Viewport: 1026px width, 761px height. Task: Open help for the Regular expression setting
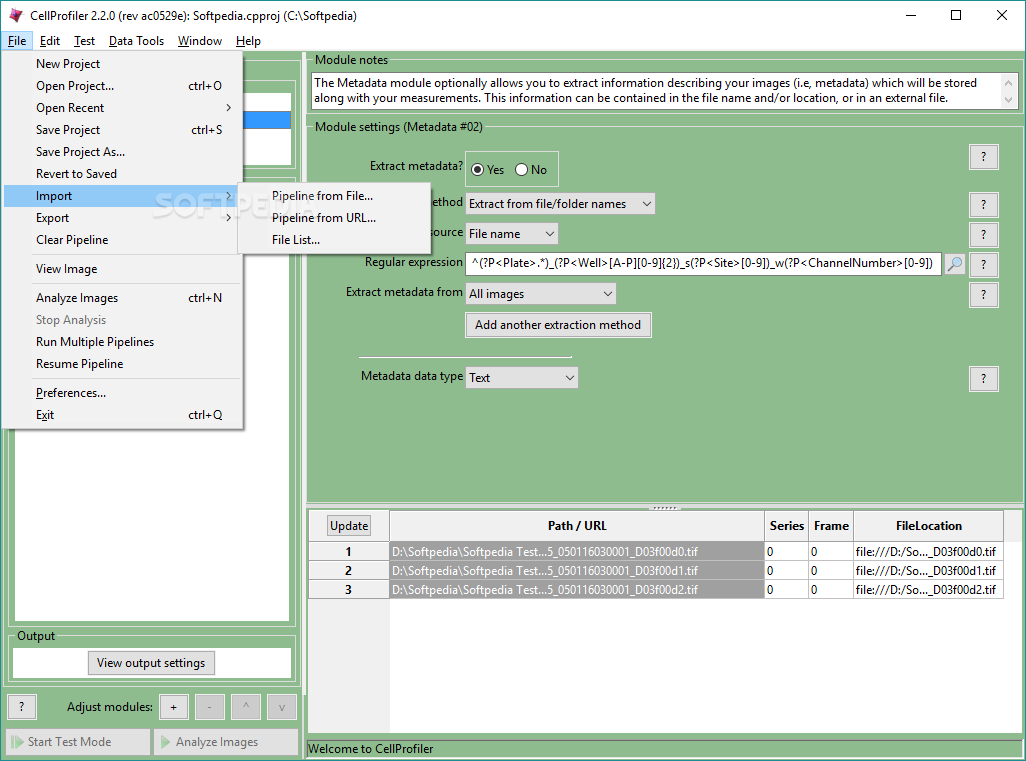(983, 264)
